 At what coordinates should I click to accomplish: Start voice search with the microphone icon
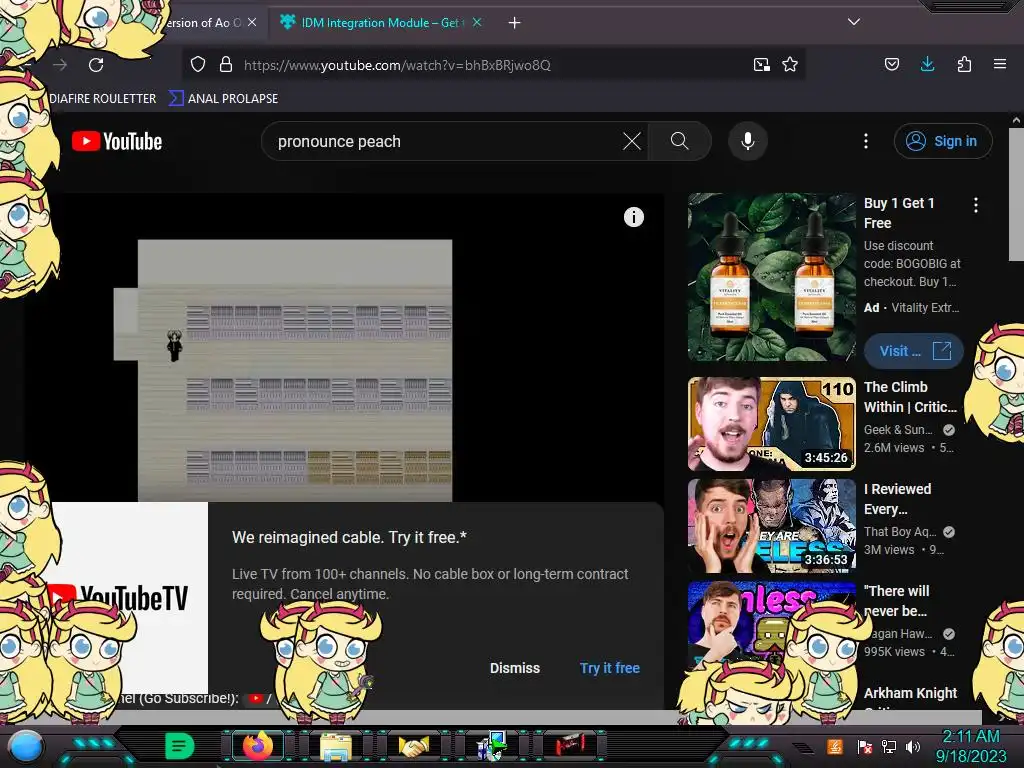[x=748, y=141]
